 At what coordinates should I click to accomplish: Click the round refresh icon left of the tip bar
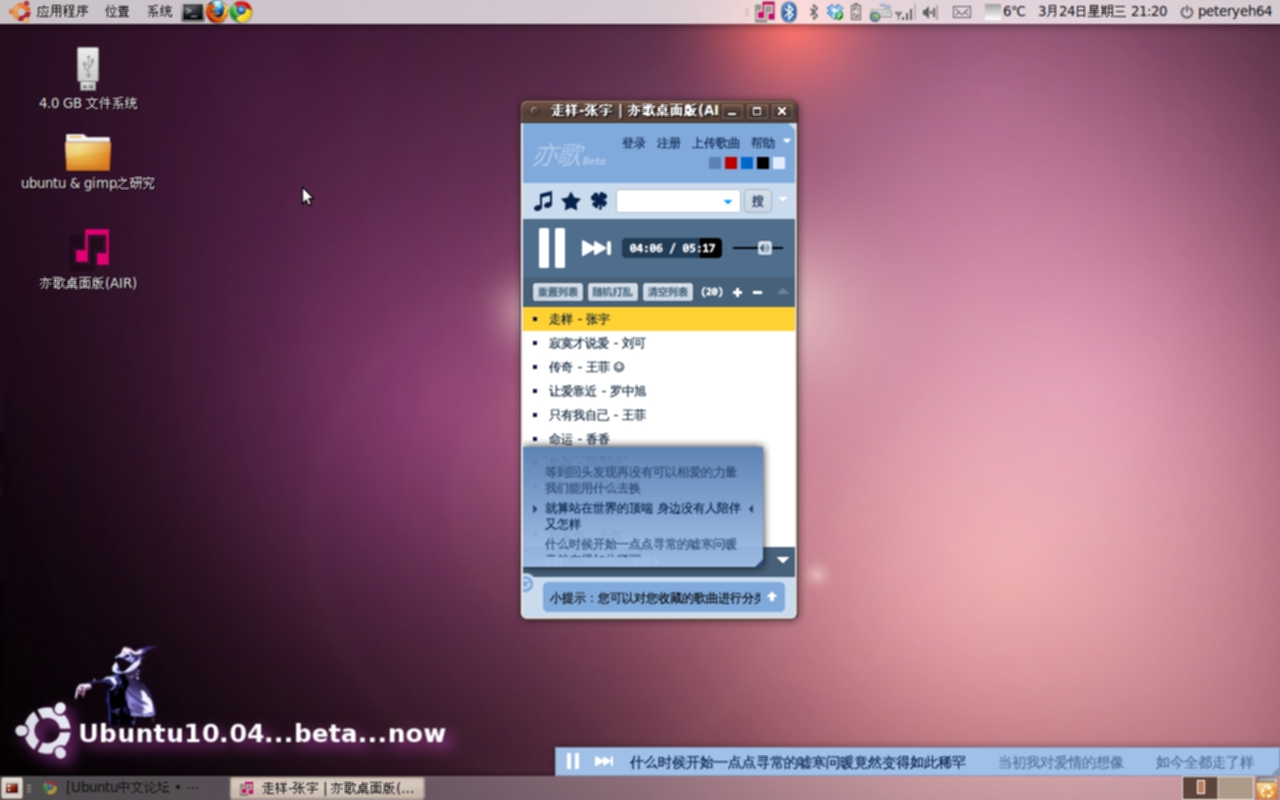point(528,583)
